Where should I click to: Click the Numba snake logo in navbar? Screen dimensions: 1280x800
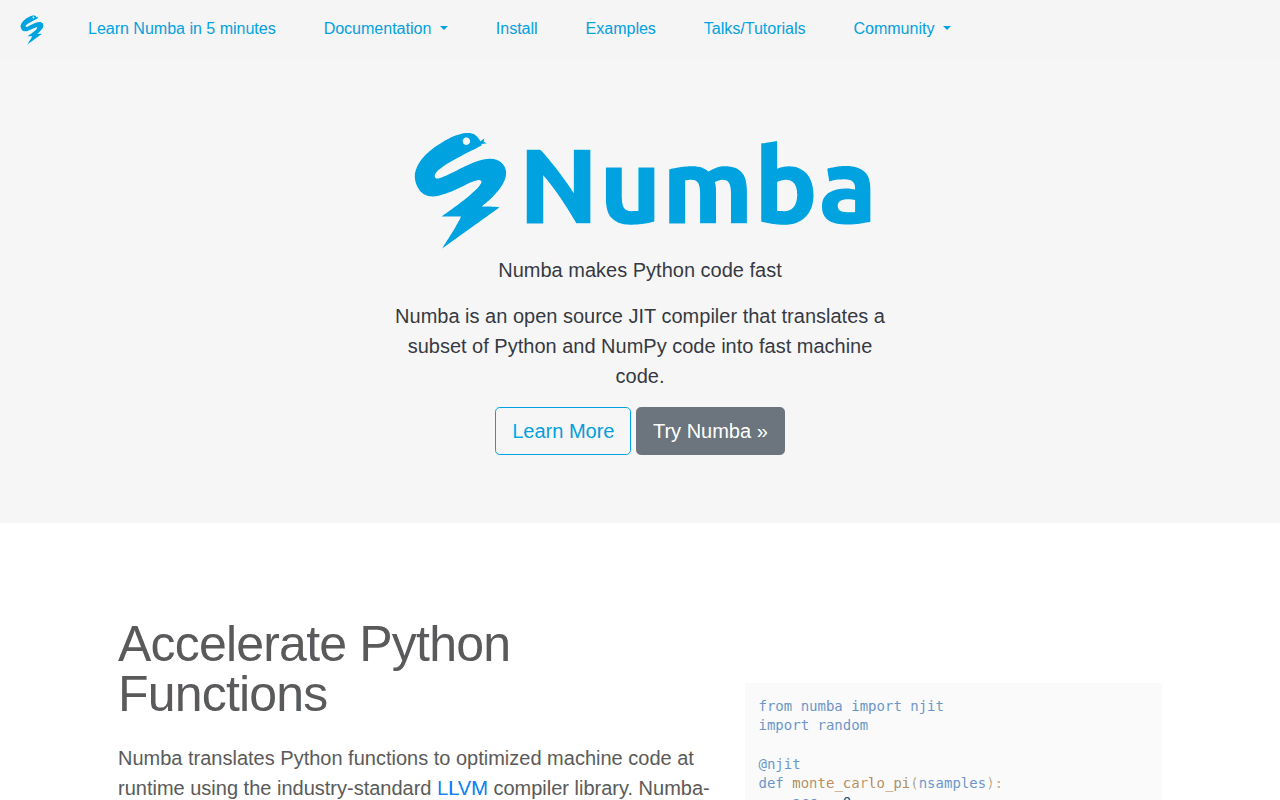point(32,29)
